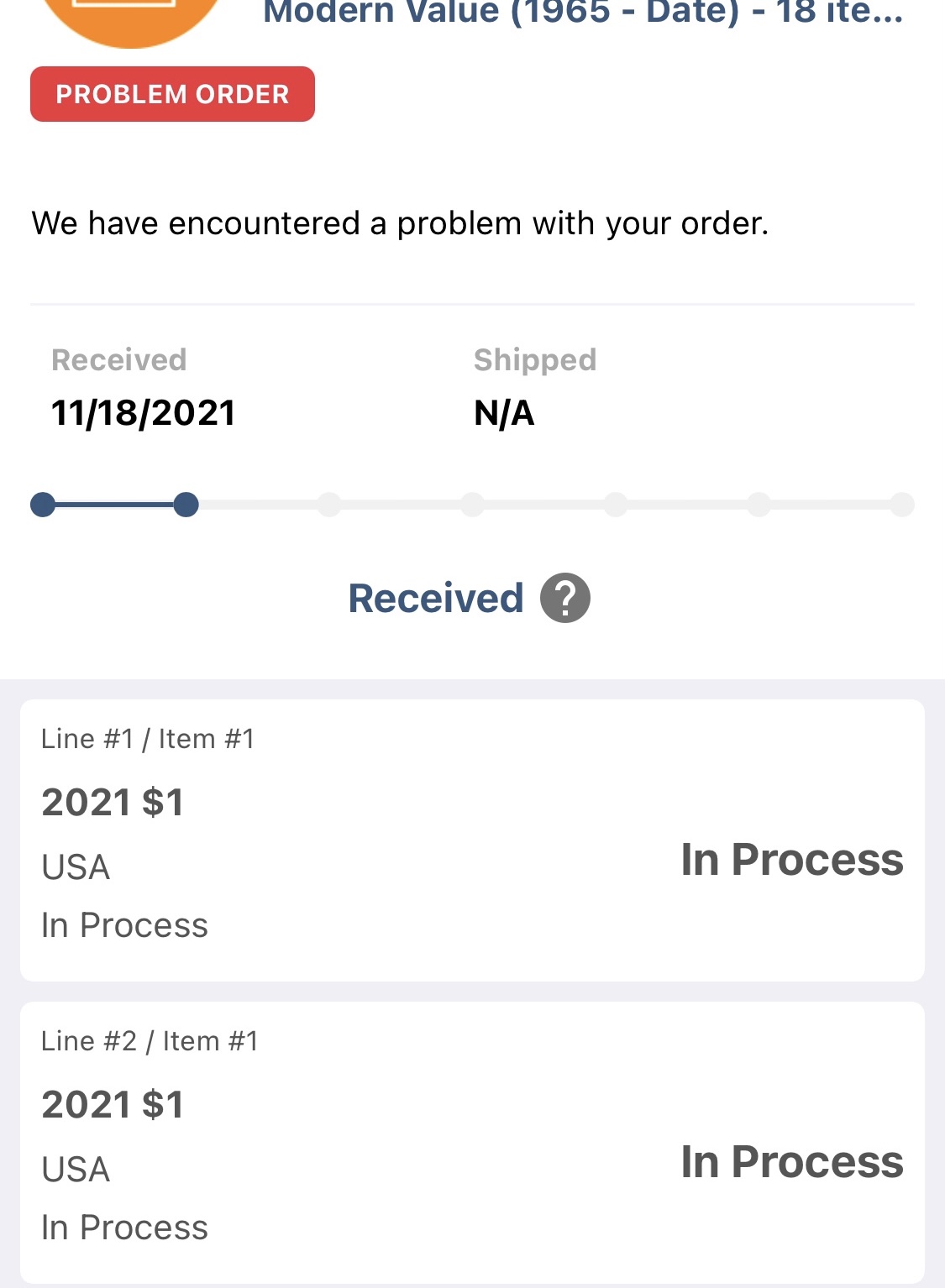
Task: Select the first filled progress tracker dot
Action: pos(43,505)
